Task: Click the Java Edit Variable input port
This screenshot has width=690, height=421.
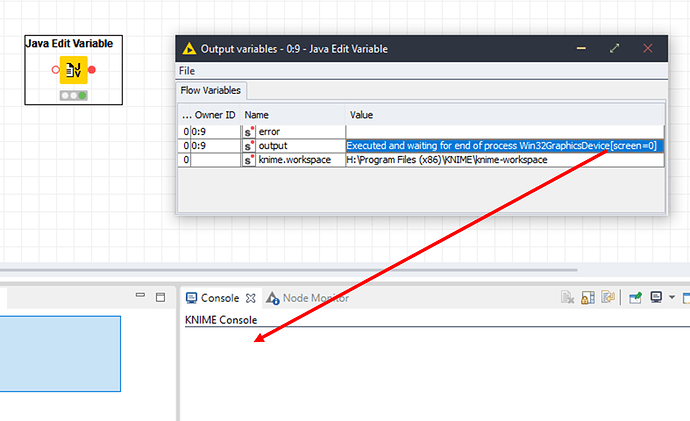Action: pyautogui.click(x=55, y=70)
